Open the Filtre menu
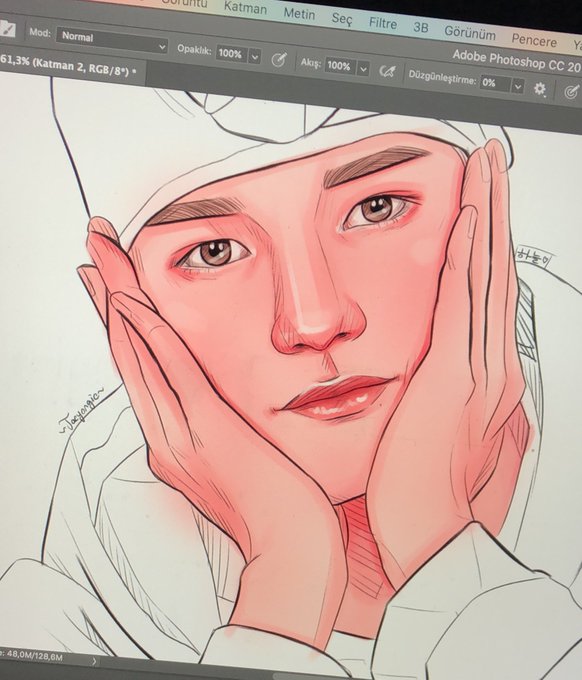Viewport: 582px width, 680px height. (383, 23)
